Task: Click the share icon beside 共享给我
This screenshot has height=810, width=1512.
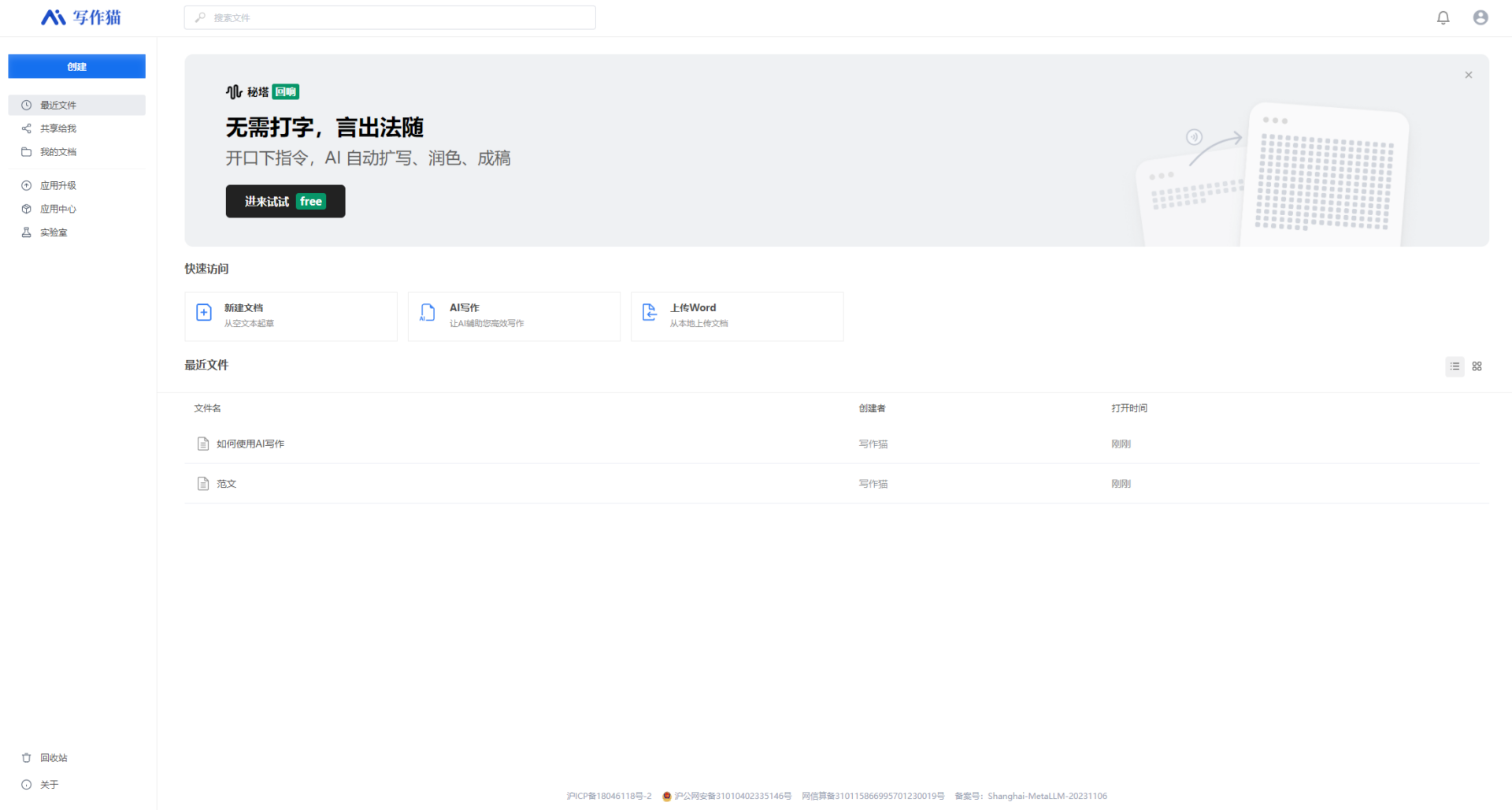Action: [26, 128]
